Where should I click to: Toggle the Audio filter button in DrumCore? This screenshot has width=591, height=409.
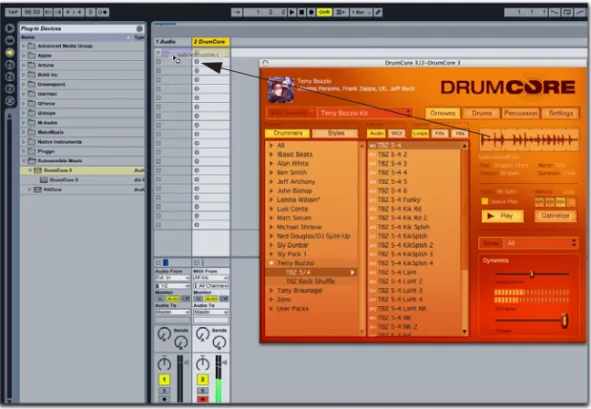tap(376, 133)
